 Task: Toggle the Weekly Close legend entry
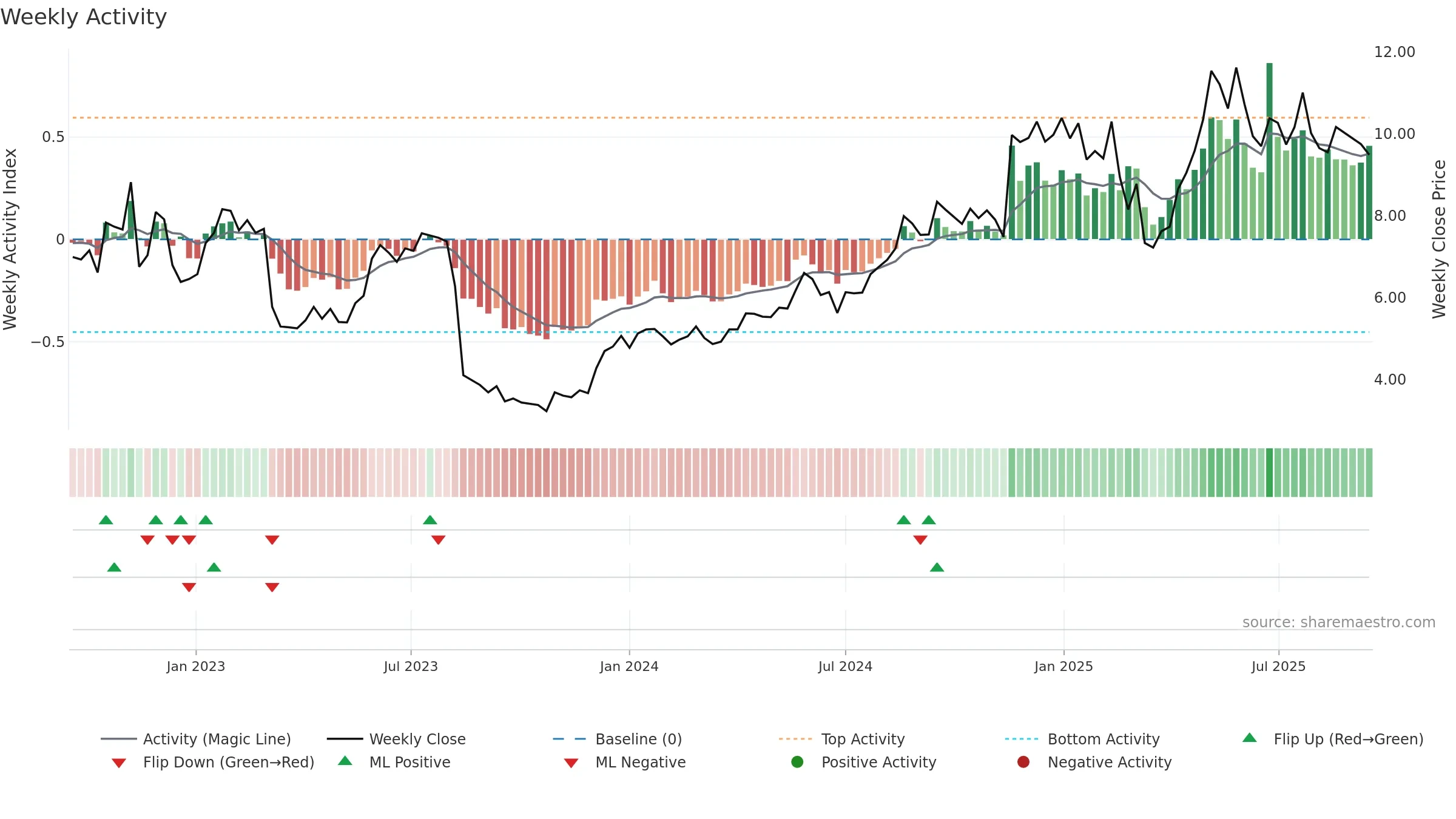coord(396,739)
